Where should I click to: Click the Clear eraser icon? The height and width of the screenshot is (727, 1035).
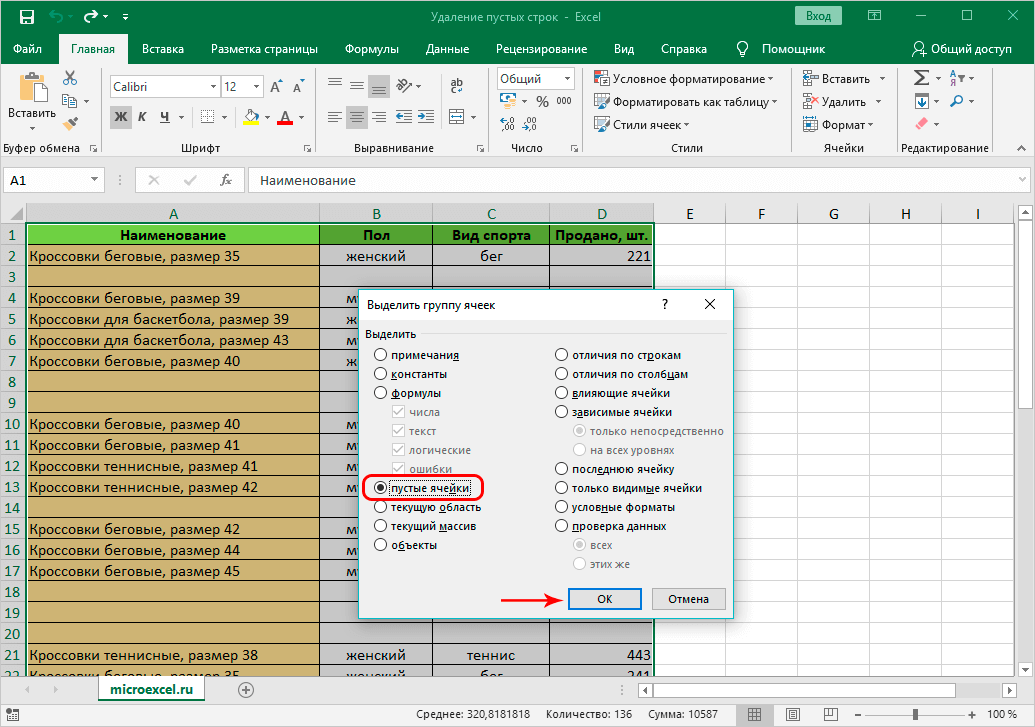coord(921,123)
